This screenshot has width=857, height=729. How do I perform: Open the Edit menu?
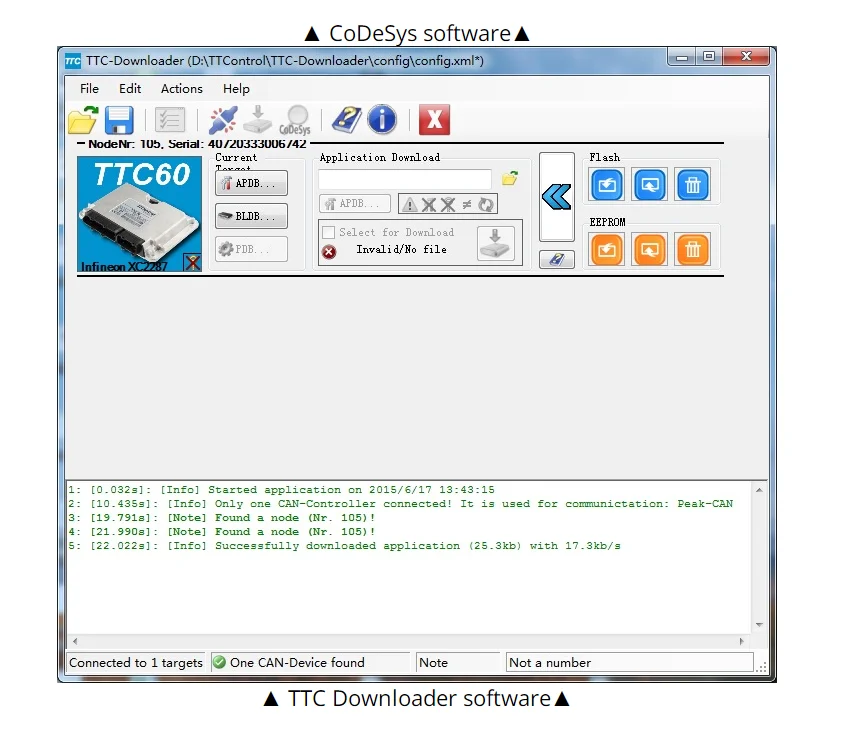click(x=130, y=89)
